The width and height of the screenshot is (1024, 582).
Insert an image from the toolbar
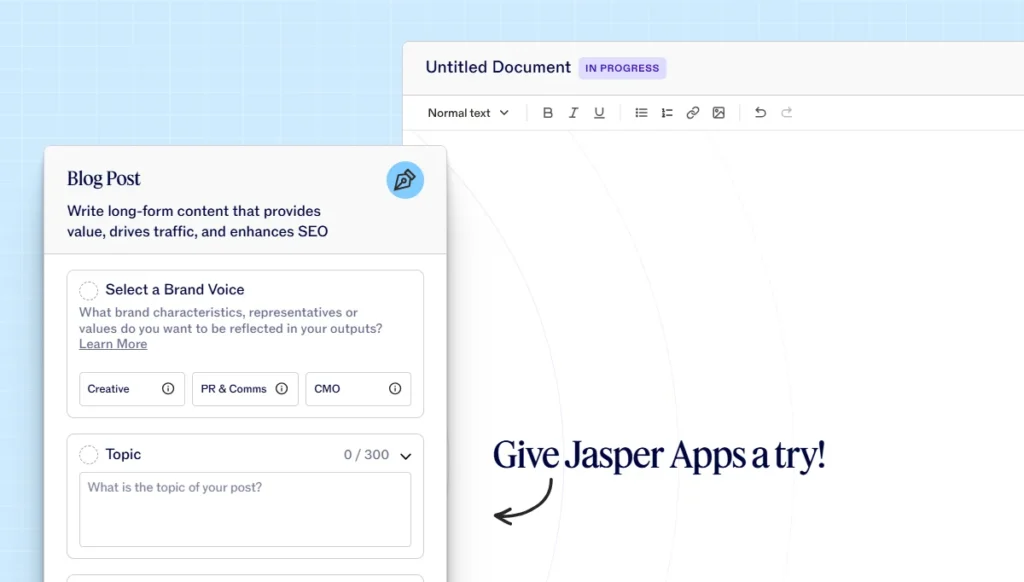point(718,112)
